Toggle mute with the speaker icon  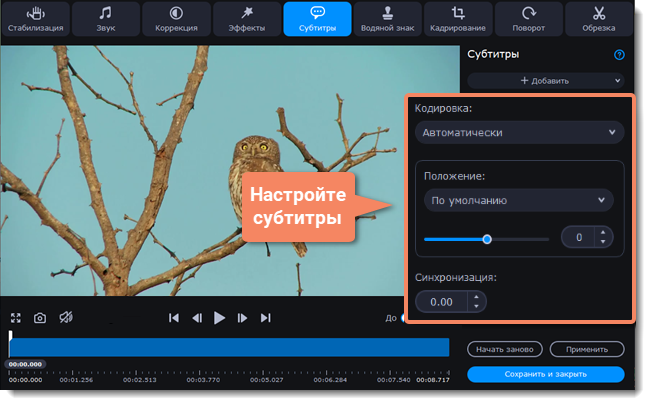coord(65,318)
